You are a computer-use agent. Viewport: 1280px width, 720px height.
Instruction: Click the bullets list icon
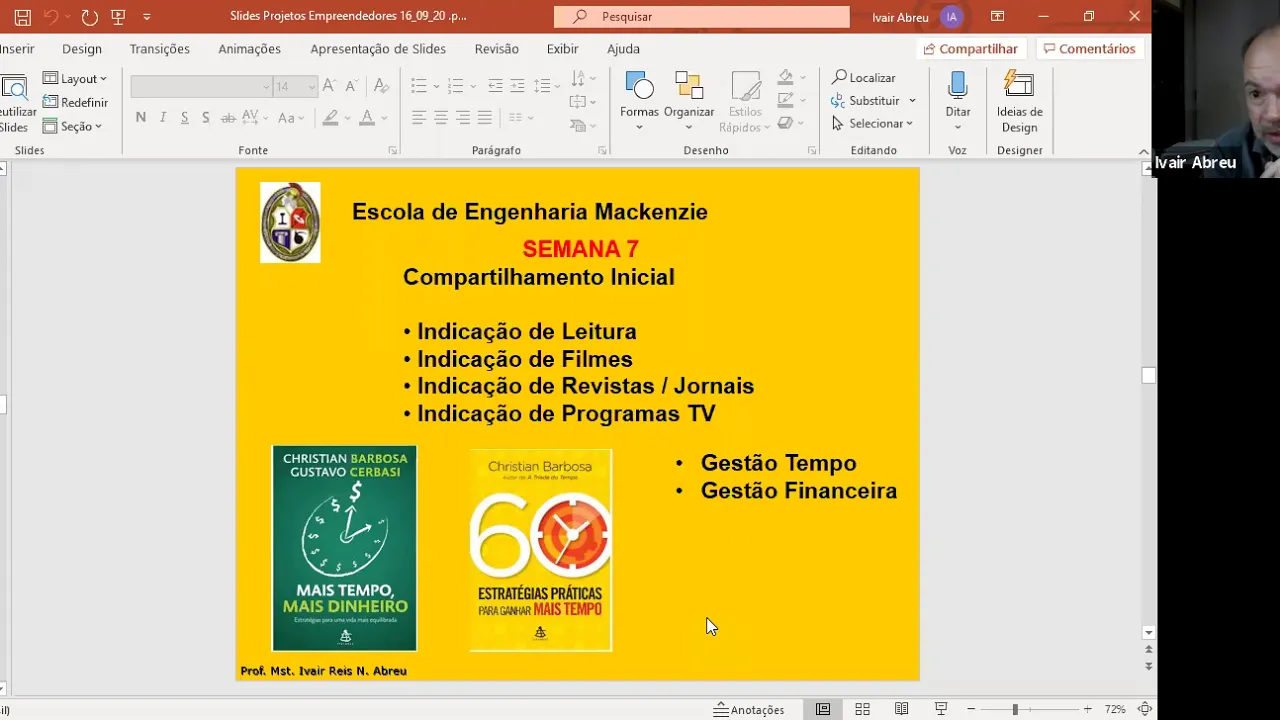coord(419,86)
